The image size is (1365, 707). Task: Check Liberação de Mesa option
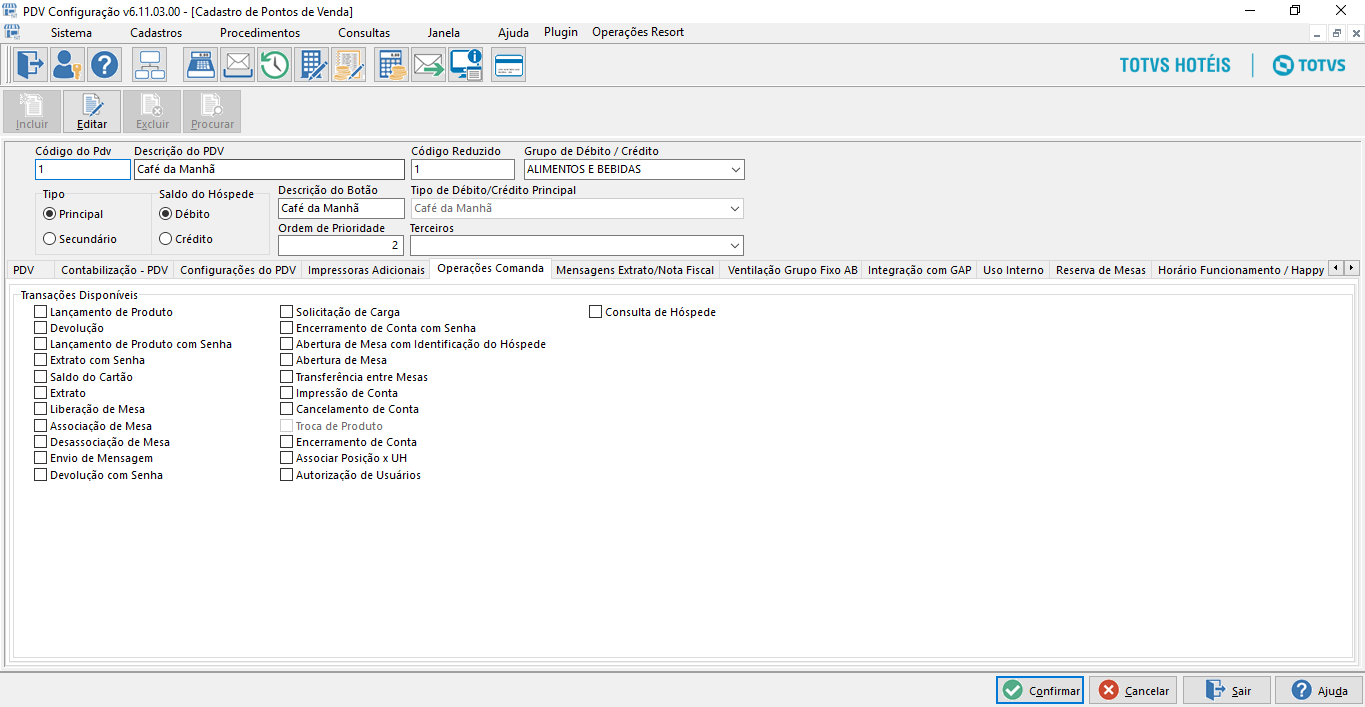coord(41,409)
